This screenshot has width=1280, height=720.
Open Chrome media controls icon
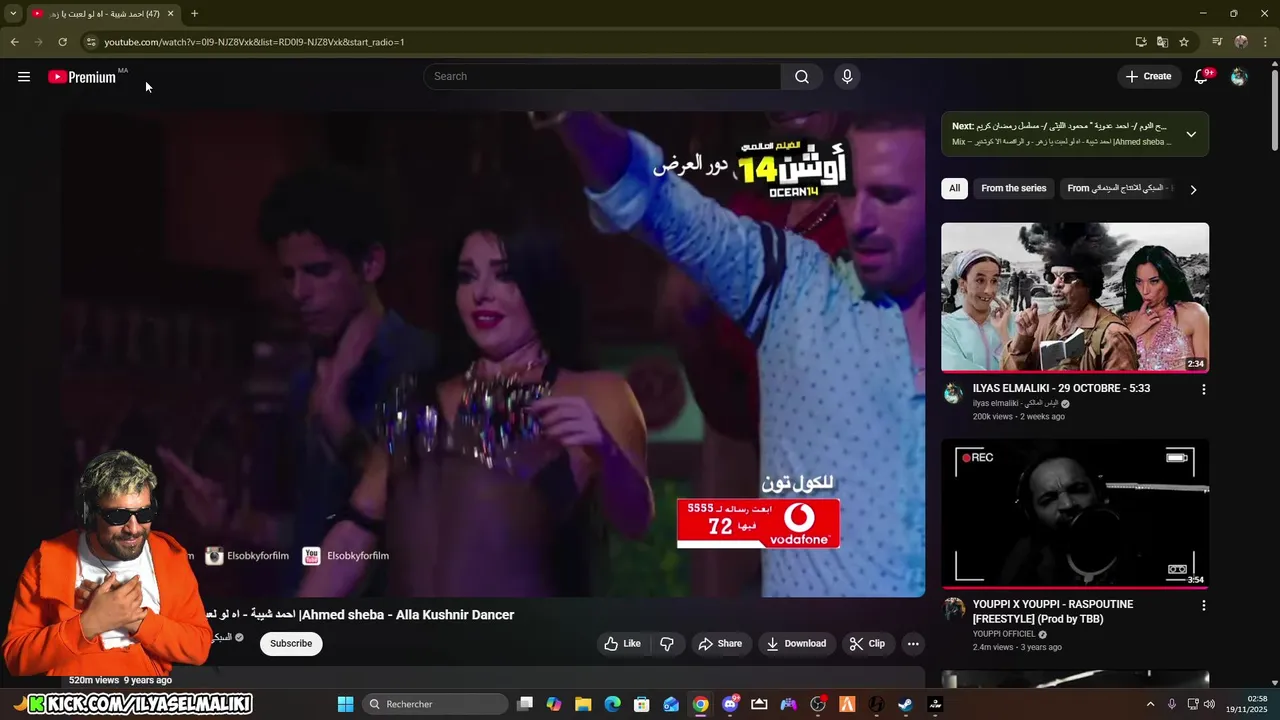(1217, 42)
